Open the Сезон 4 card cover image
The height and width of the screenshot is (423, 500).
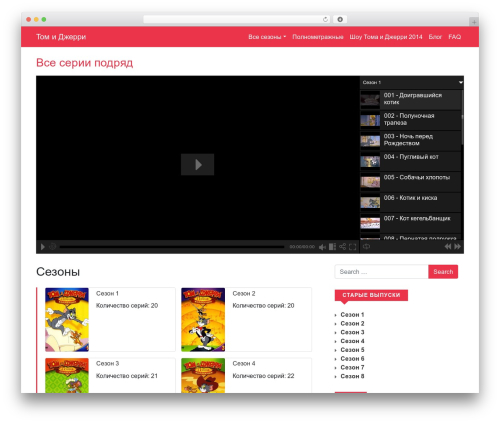(203, 375)
